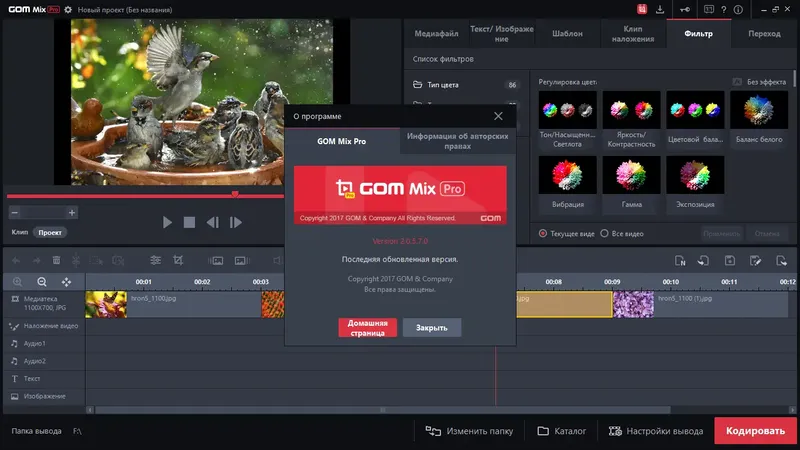Click the download icon in title bar

pos(660,9)
